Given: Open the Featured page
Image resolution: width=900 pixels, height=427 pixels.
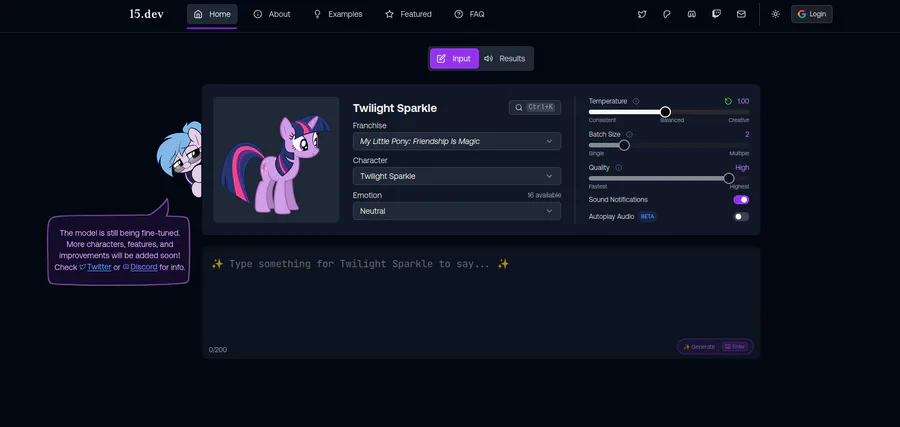Looking at the screenshot, I should pyautogui.click(x=408, y=14).
